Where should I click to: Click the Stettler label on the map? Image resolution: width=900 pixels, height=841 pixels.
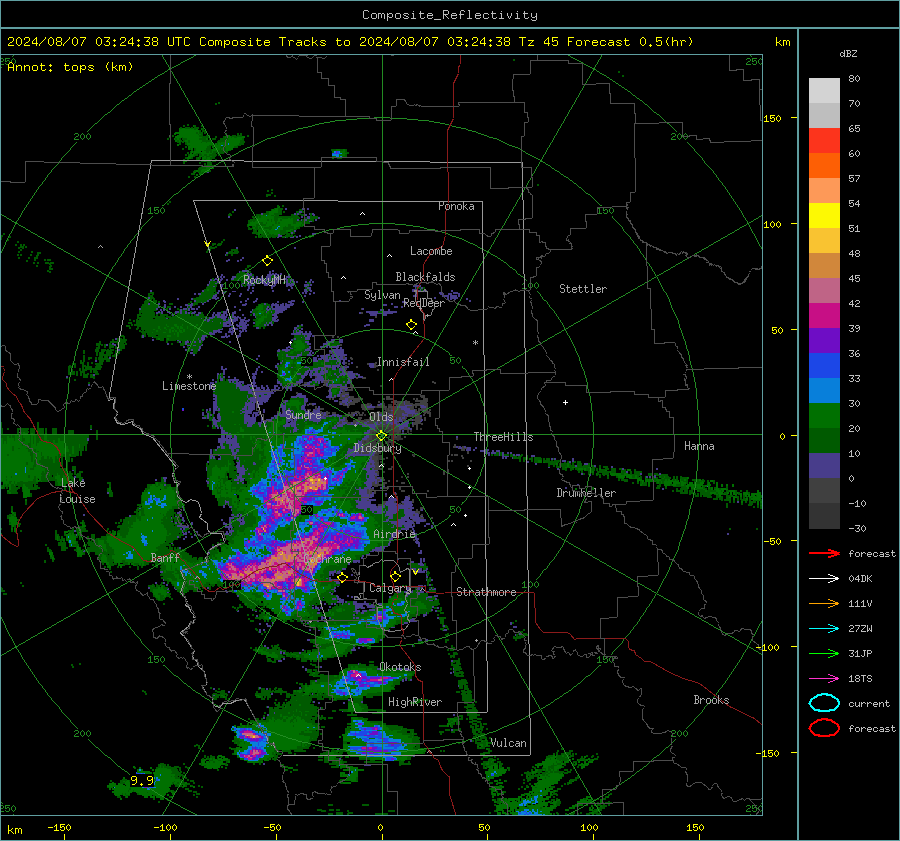coord(583,289)
